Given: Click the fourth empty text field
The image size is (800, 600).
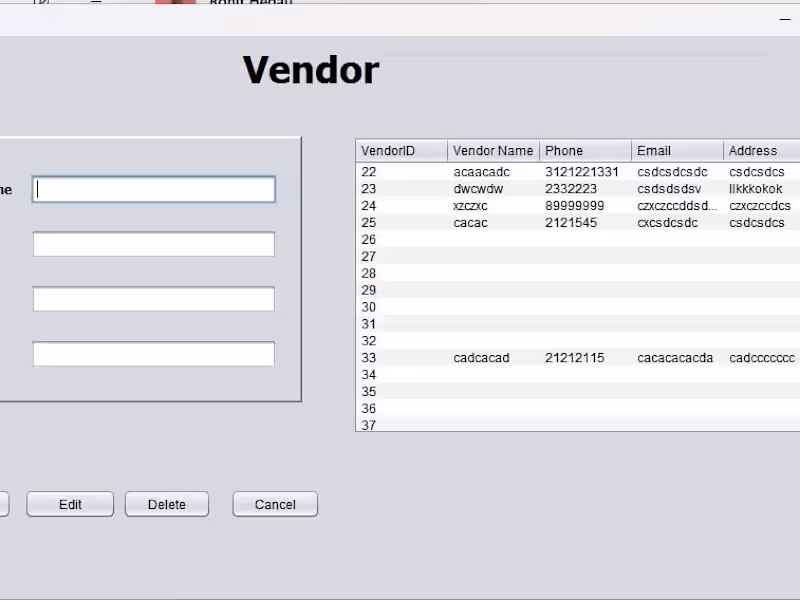Looking at the screenshot, I should (154, 354).
